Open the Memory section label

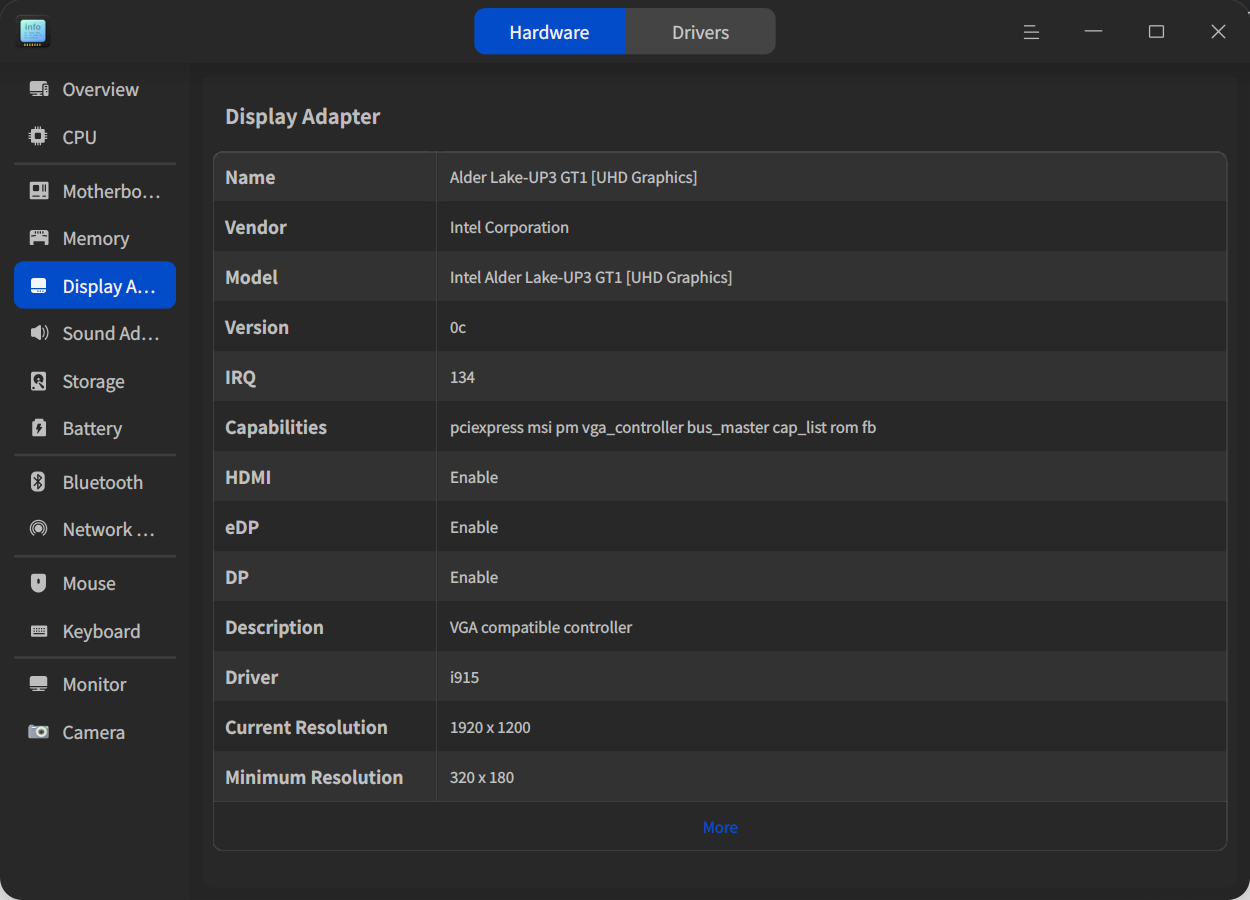tap(96, 238)
